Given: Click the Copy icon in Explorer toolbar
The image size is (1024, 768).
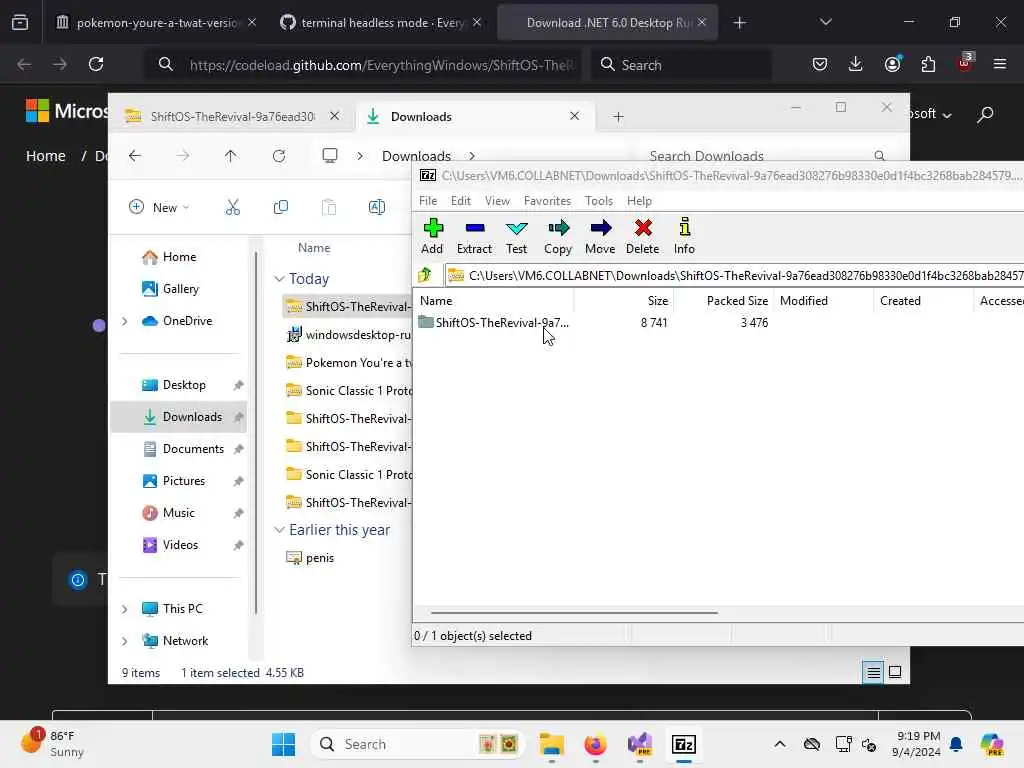Looking at the screenshot, I should (x=281, y=207).
